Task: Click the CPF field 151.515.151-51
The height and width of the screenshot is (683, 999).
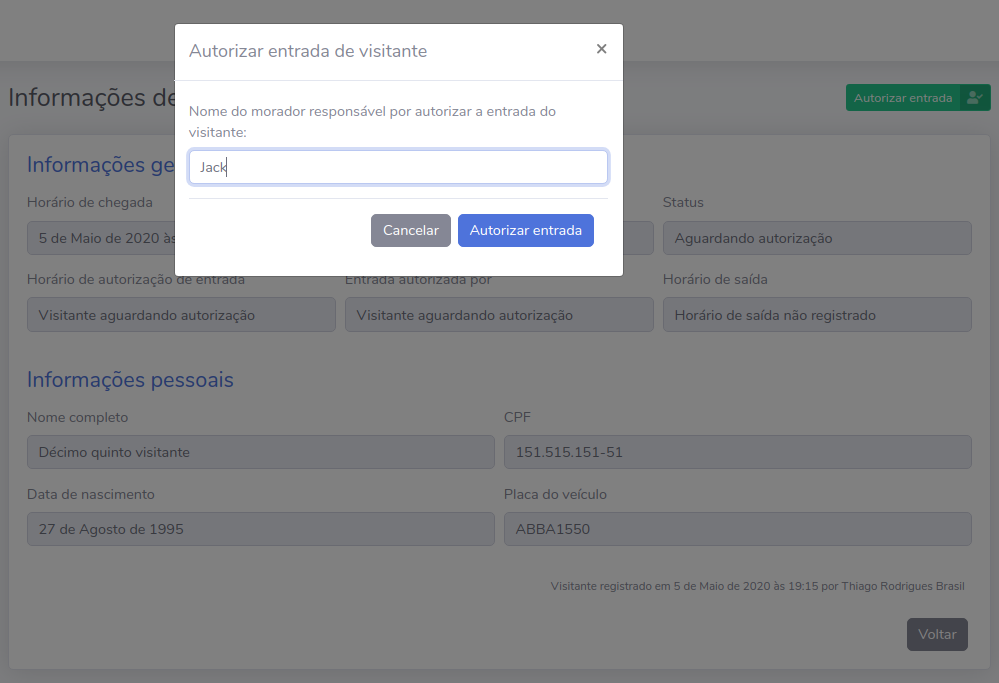Action: (x=738, y=452)
